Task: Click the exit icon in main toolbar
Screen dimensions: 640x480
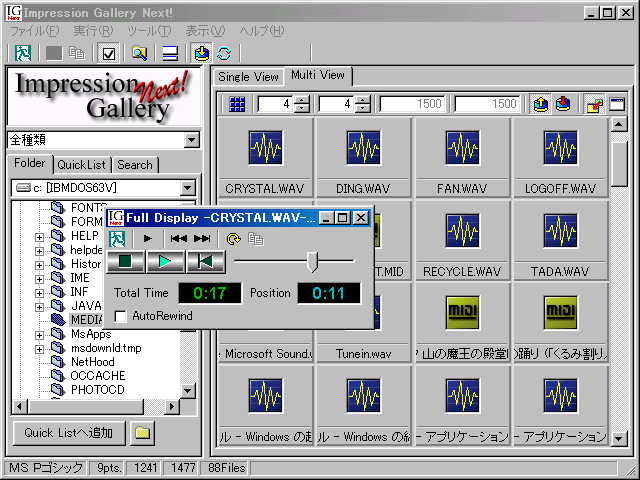Action: (x=23, y=53)
